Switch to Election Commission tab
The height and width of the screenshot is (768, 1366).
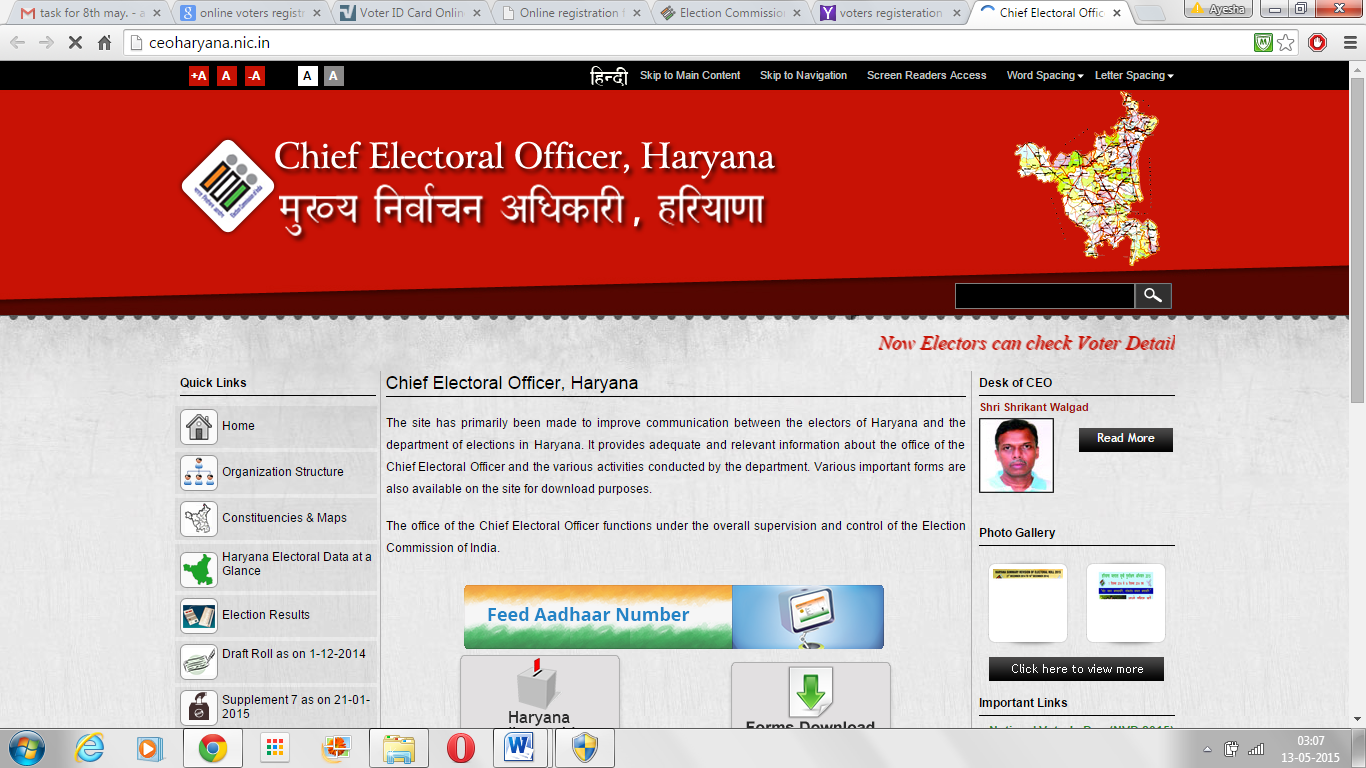(730, 13)
